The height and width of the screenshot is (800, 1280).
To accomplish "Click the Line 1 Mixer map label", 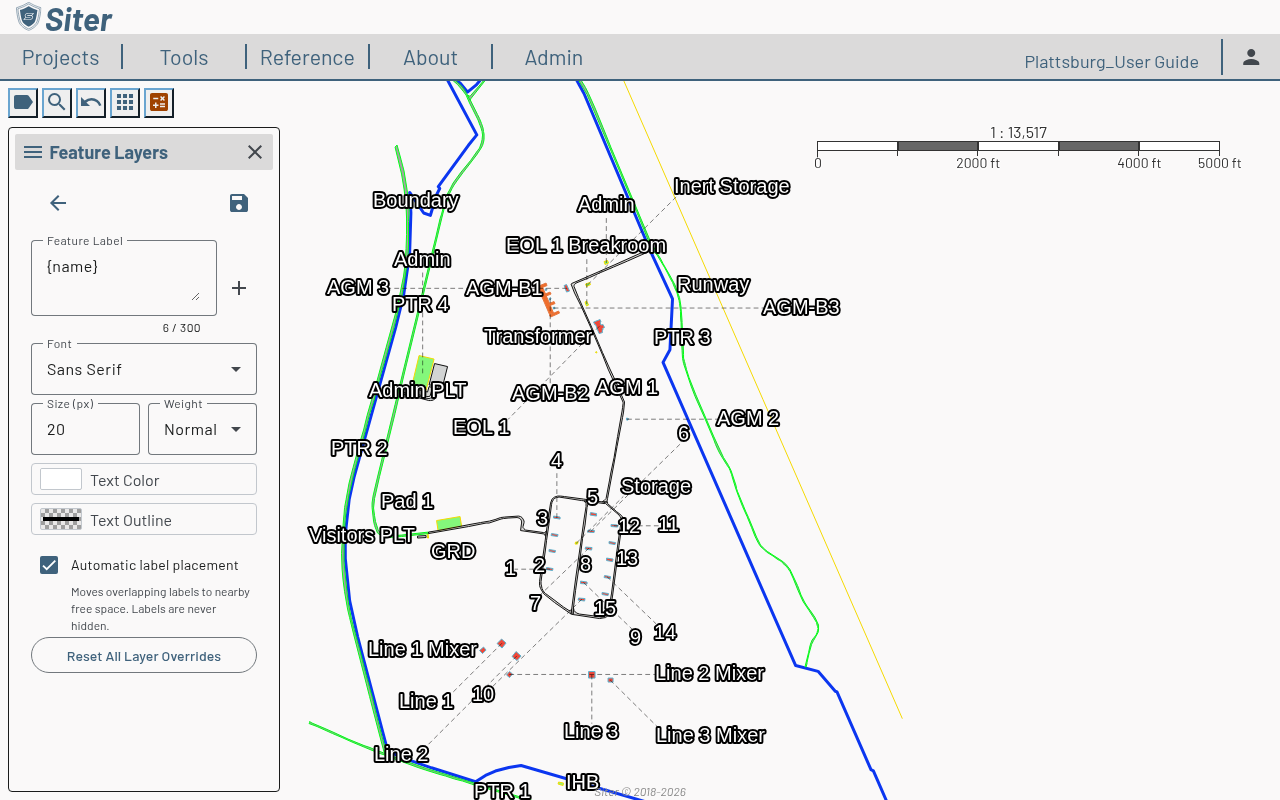I will (x=423, y=649).
